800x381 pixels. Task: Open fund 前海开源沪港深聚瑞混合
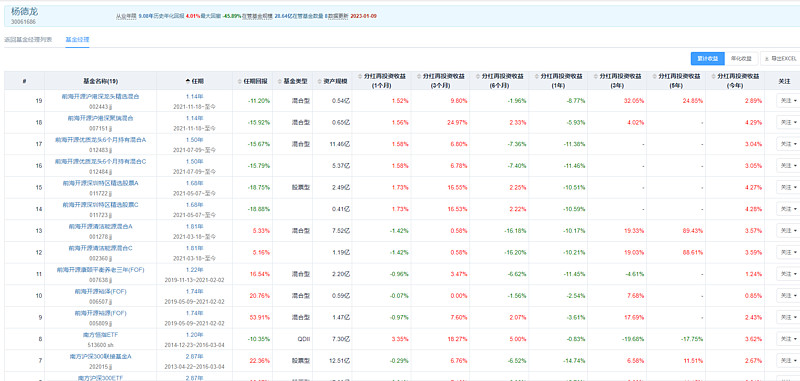101,118
